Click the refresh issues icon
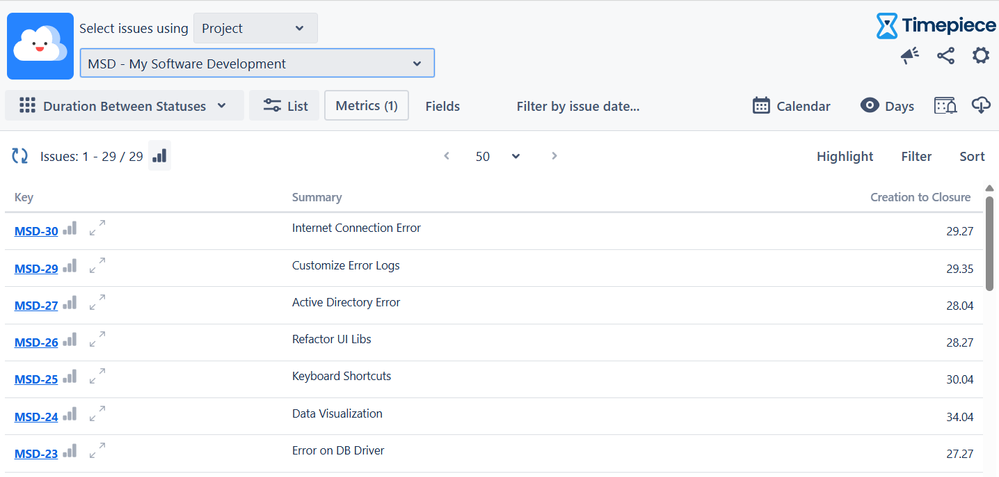This screenshot has height=477, width=999. (20, 156)
